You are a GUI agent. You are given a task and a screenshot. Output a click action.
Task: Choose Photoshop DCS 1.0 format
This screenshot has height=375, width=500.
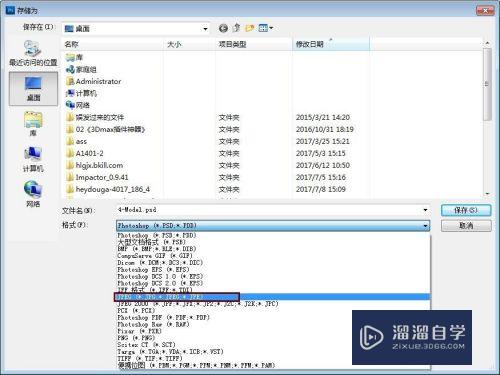pos(273,276)
